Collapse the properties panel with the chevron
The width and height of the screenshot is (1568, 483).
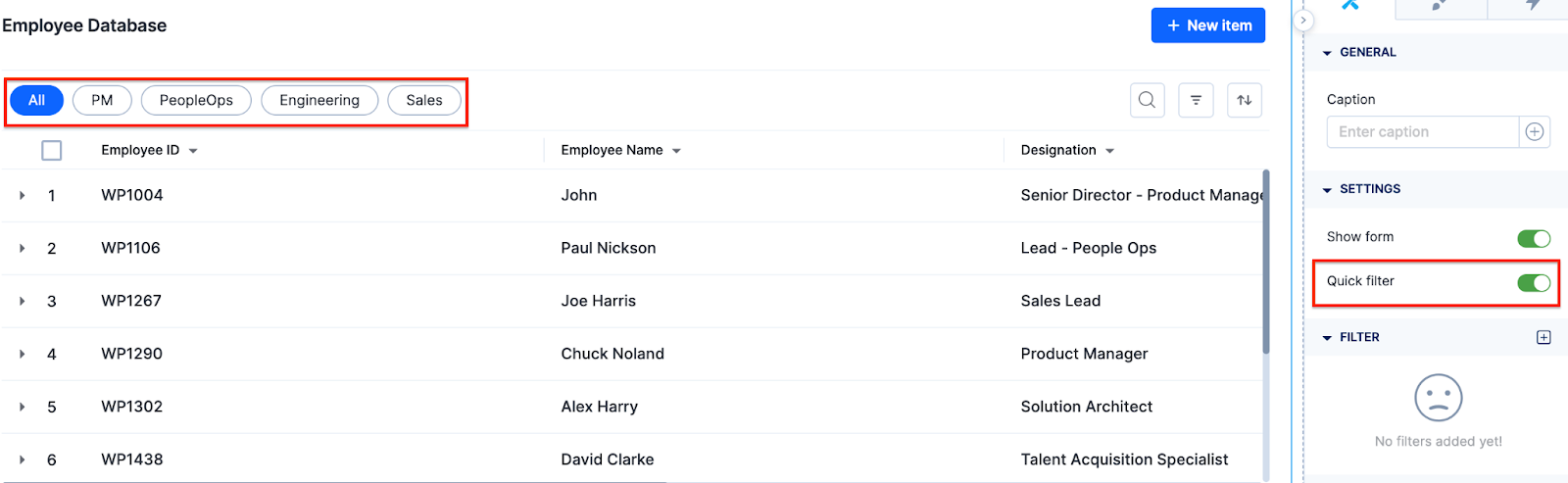pos(1303,20)
